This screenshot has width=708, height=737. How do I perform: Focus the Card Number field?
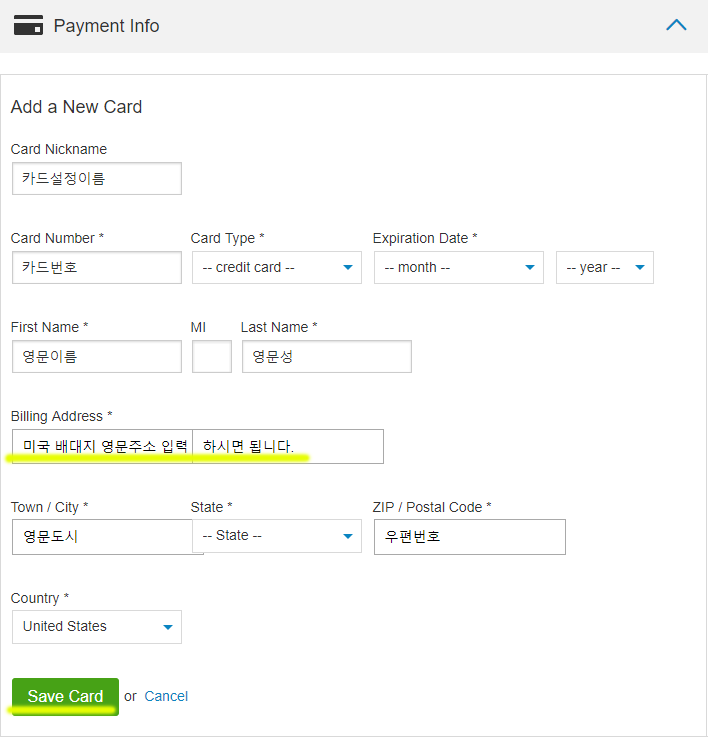(x=97, y=267)
